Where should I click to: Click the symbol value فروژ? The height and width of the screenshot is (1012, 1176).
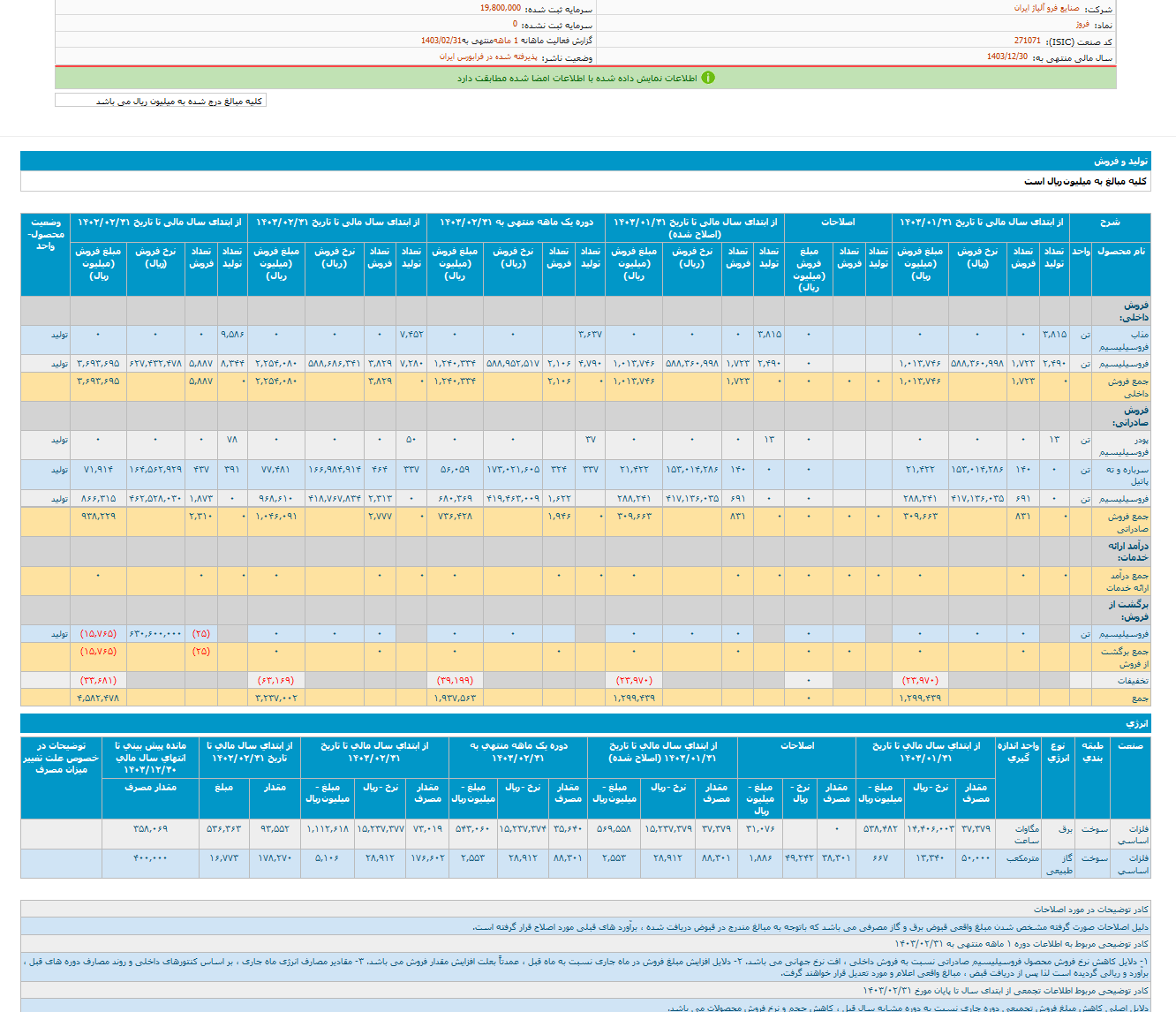1082,25
